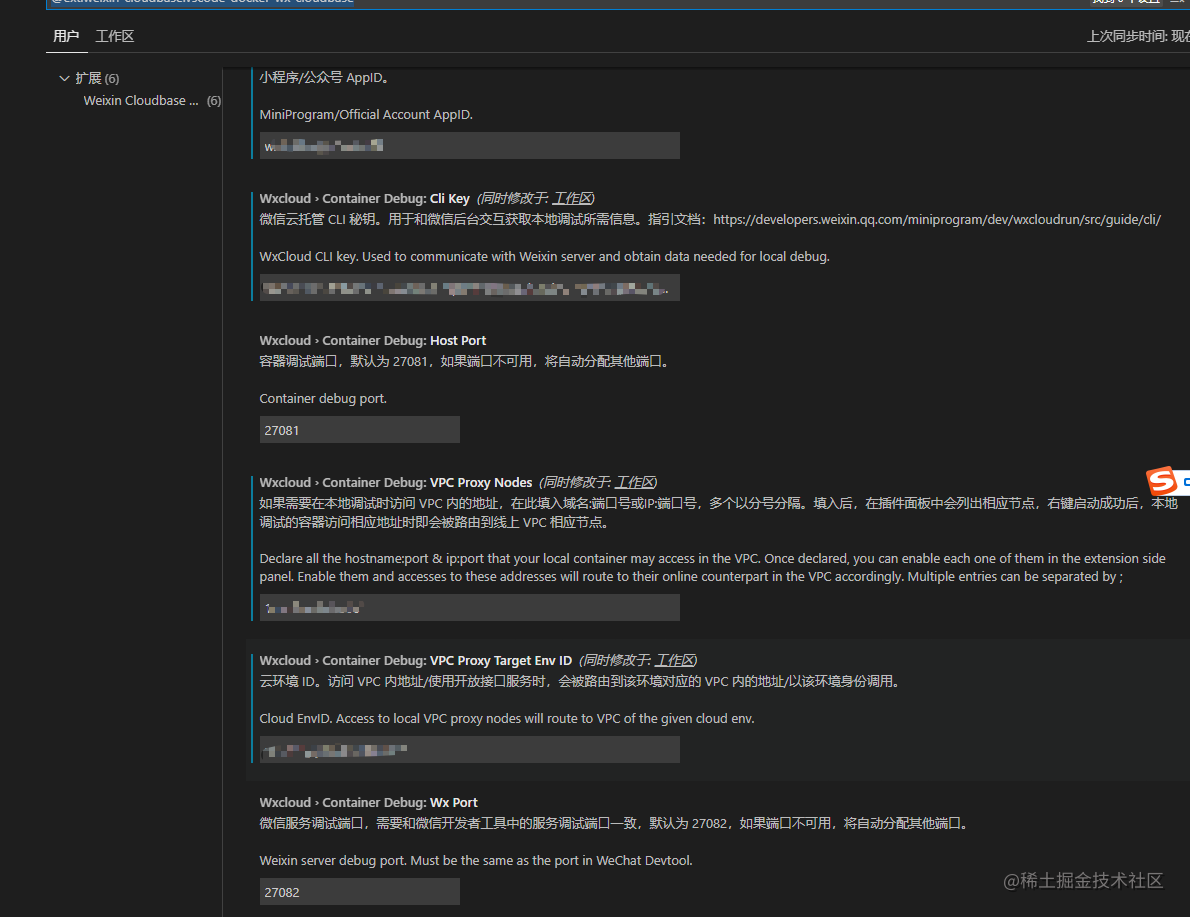Click the 'Container debug port.' description text
The width and height of the screenshot is (1190, 917).
(x=323, y=399)
